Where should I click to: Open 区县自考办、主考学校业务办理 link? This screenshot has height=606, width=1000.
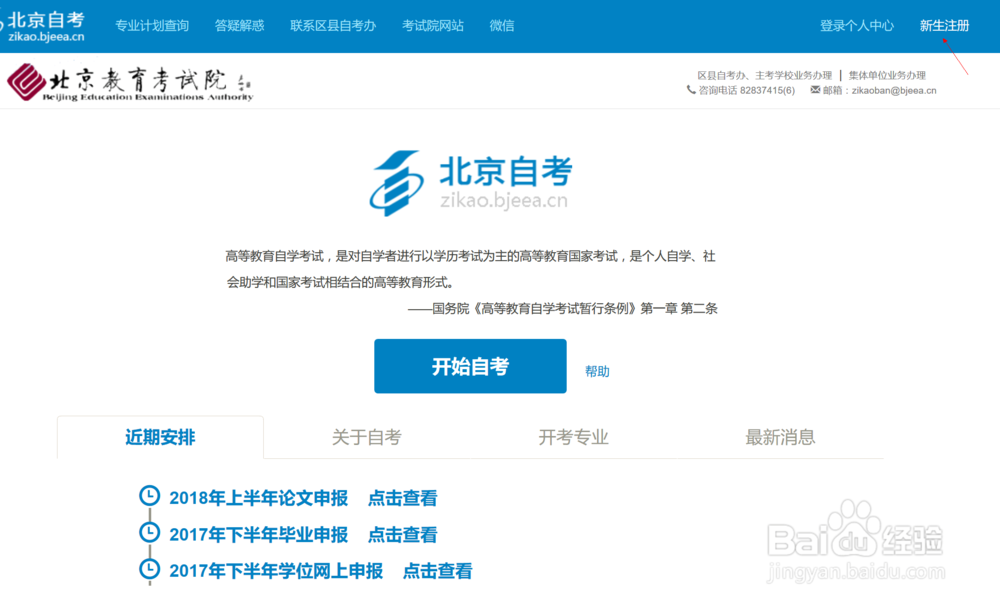[764, 75]
